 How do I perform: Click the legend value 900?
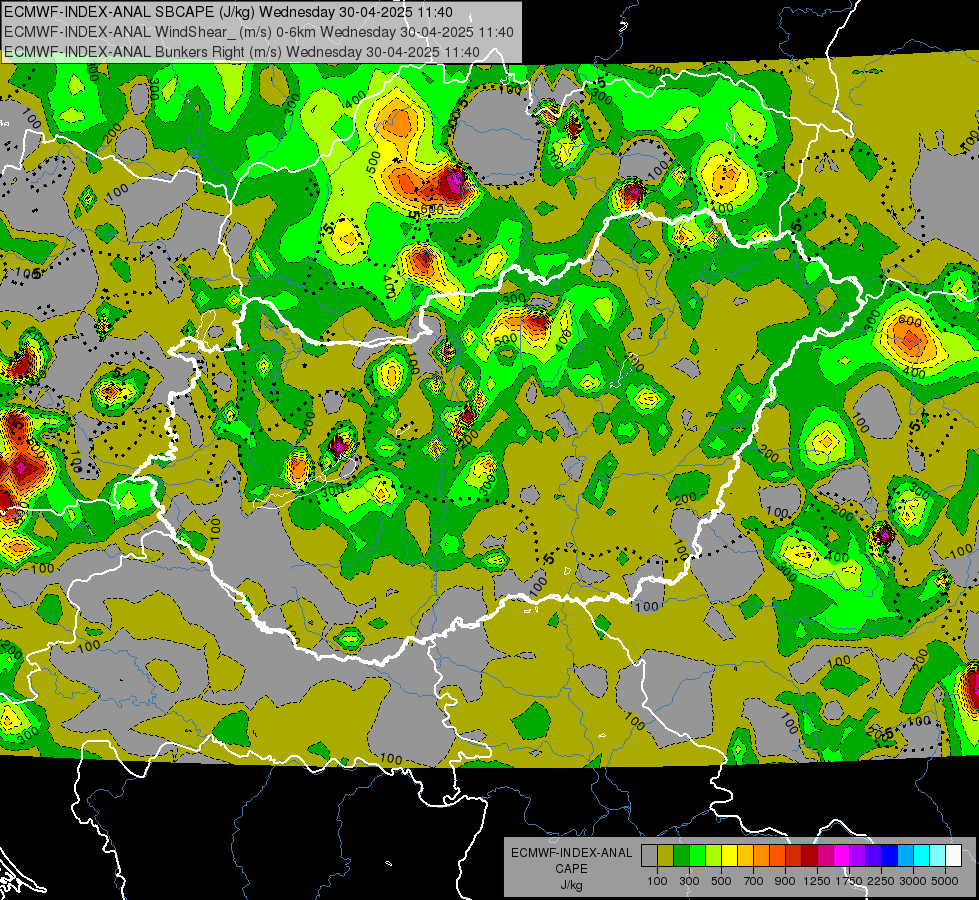tap(785, 881)
